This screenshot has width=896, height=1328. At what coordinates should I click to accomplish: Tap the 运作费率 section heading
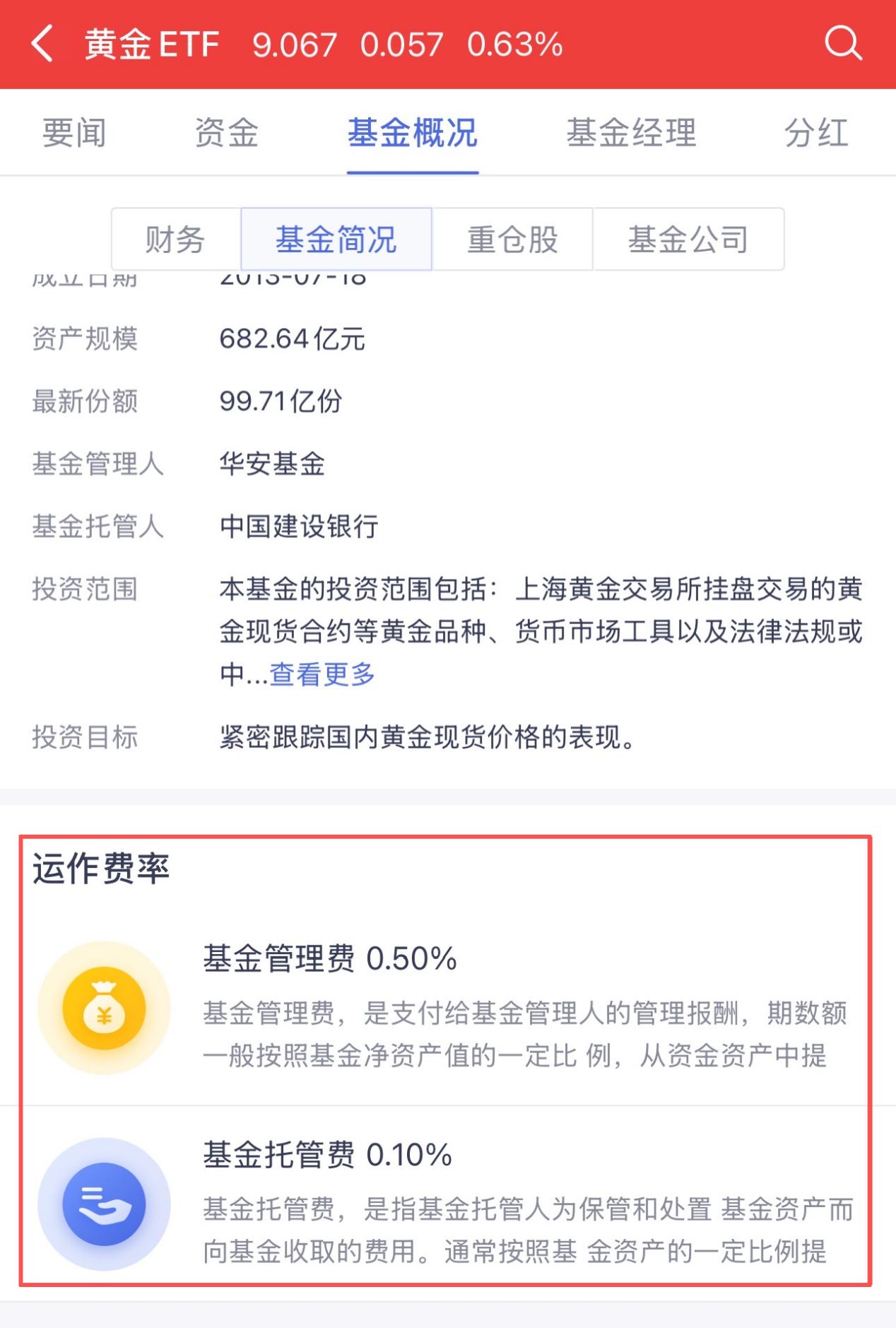click(x=101, y=869)
